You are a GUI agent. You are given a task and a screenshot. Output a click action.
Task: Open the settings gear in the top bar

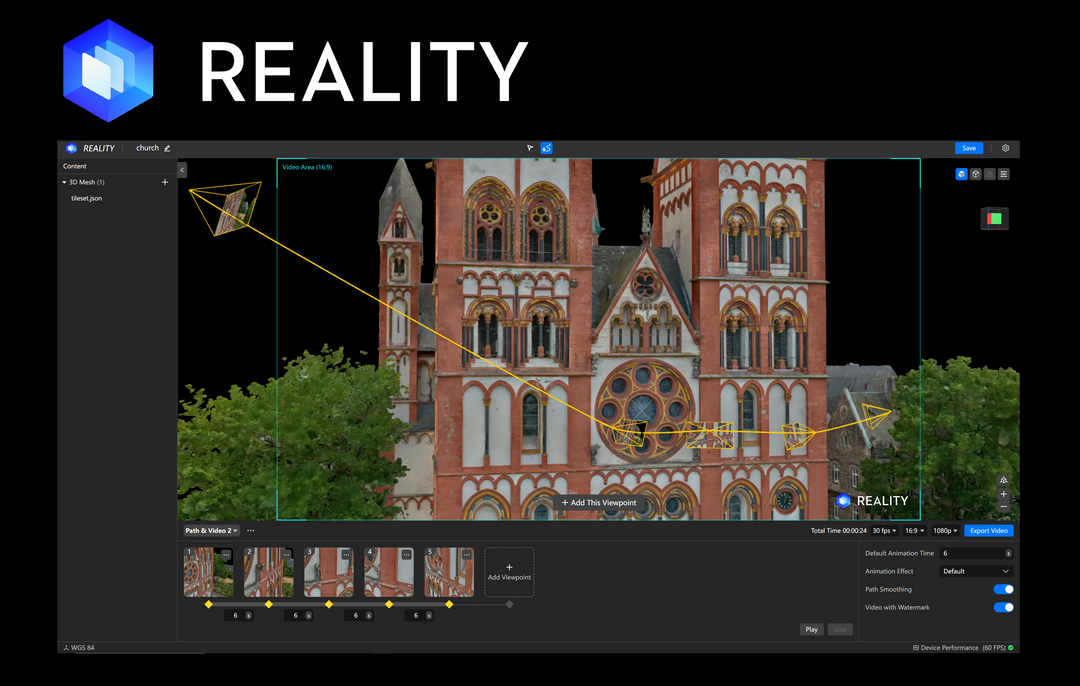point(1005,147)
